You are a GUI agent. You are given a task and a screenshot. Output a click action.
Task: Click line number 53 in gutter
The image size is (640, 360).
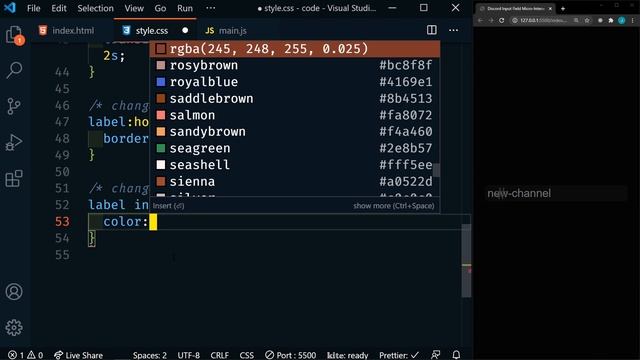tap(62, 222)
